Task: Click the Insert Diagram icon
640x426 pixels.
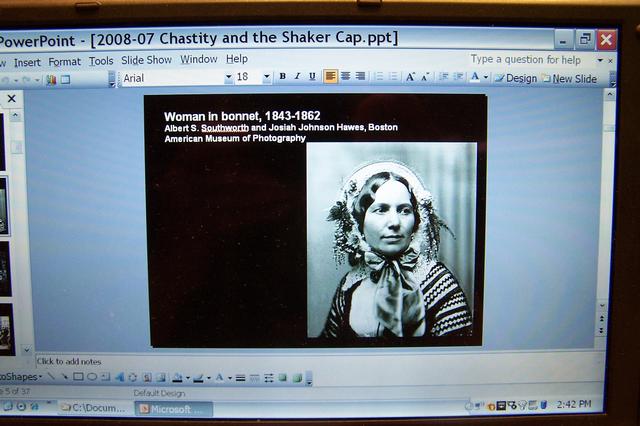Action: click(x=133, y=377)
